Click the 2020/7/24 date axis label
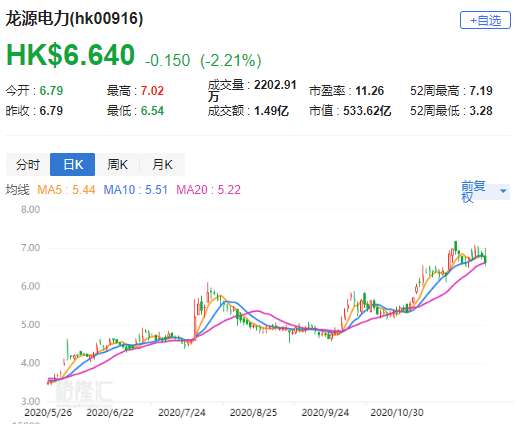This screenshot has width=517, height=424. pyautogui.click(x=182, y=413)
